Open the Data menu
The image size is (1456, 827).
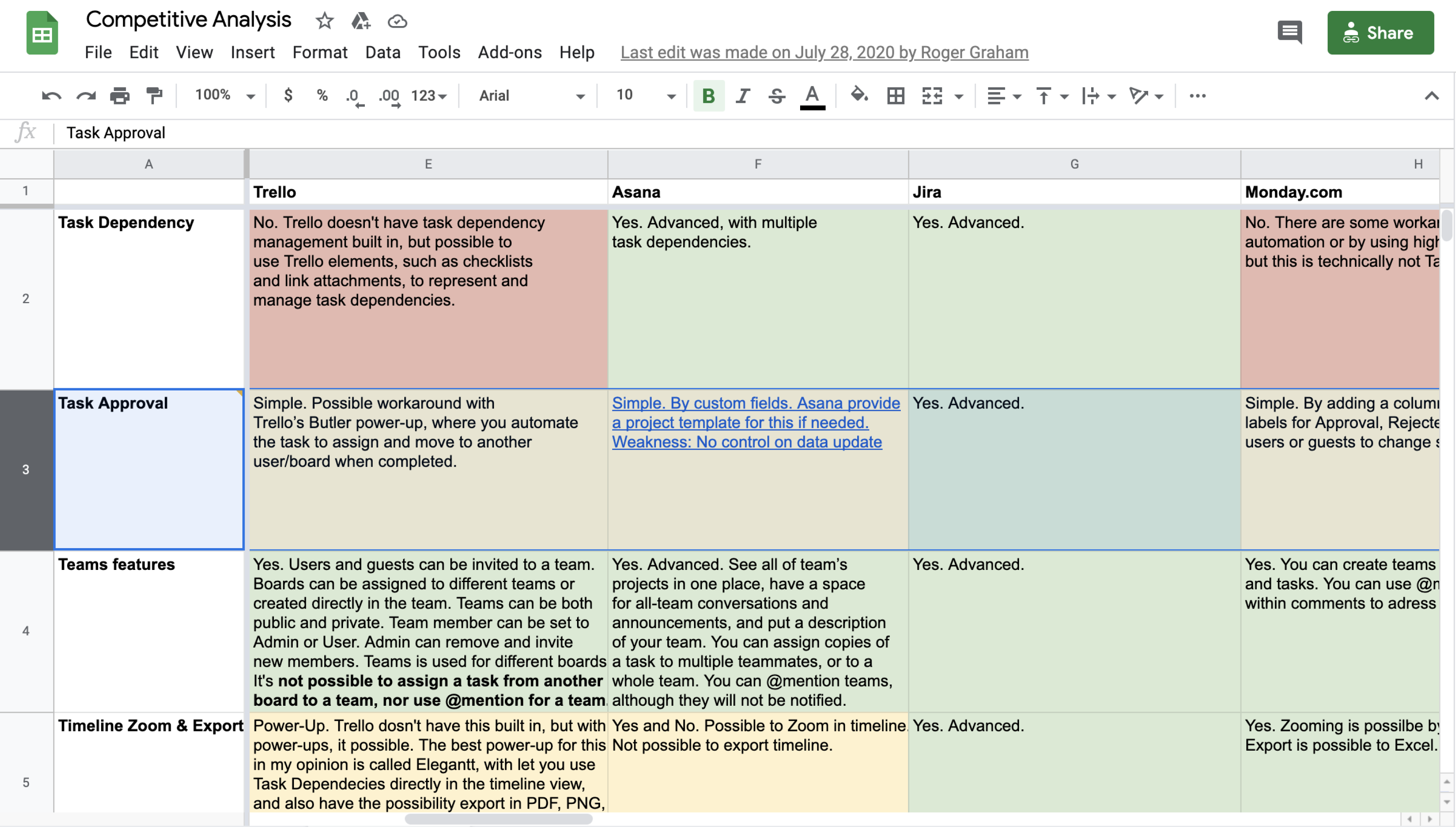pos(383,52)
